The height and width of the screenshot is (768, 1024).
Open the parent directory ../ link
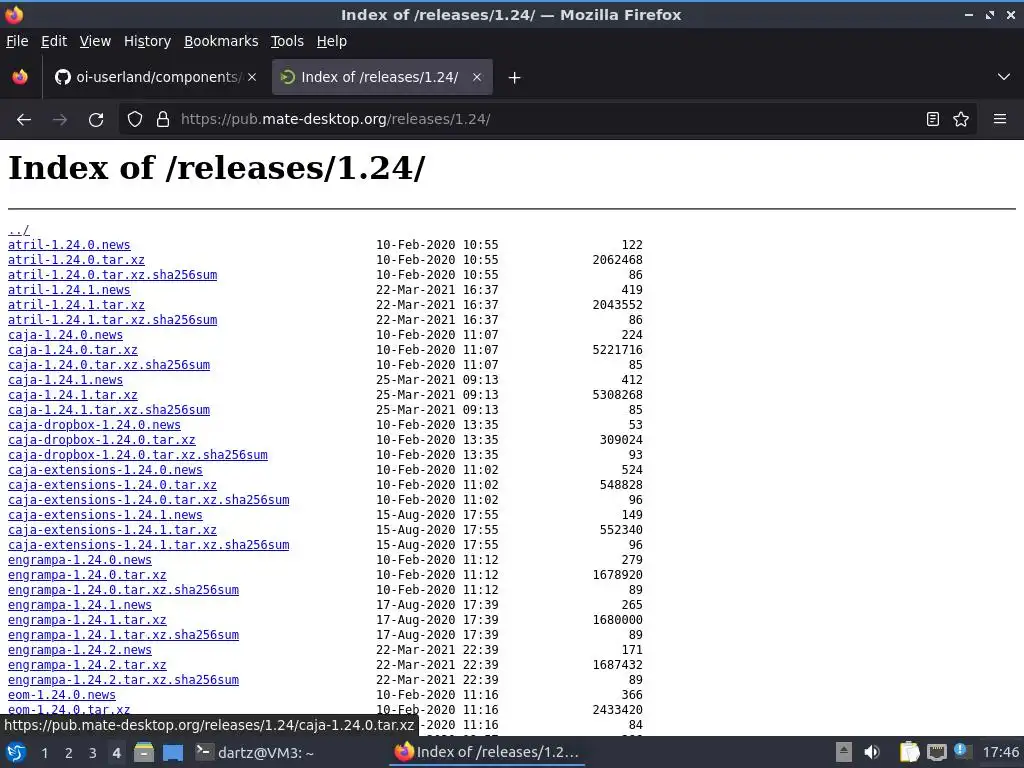pyautogui.click(x=18, y=230)
